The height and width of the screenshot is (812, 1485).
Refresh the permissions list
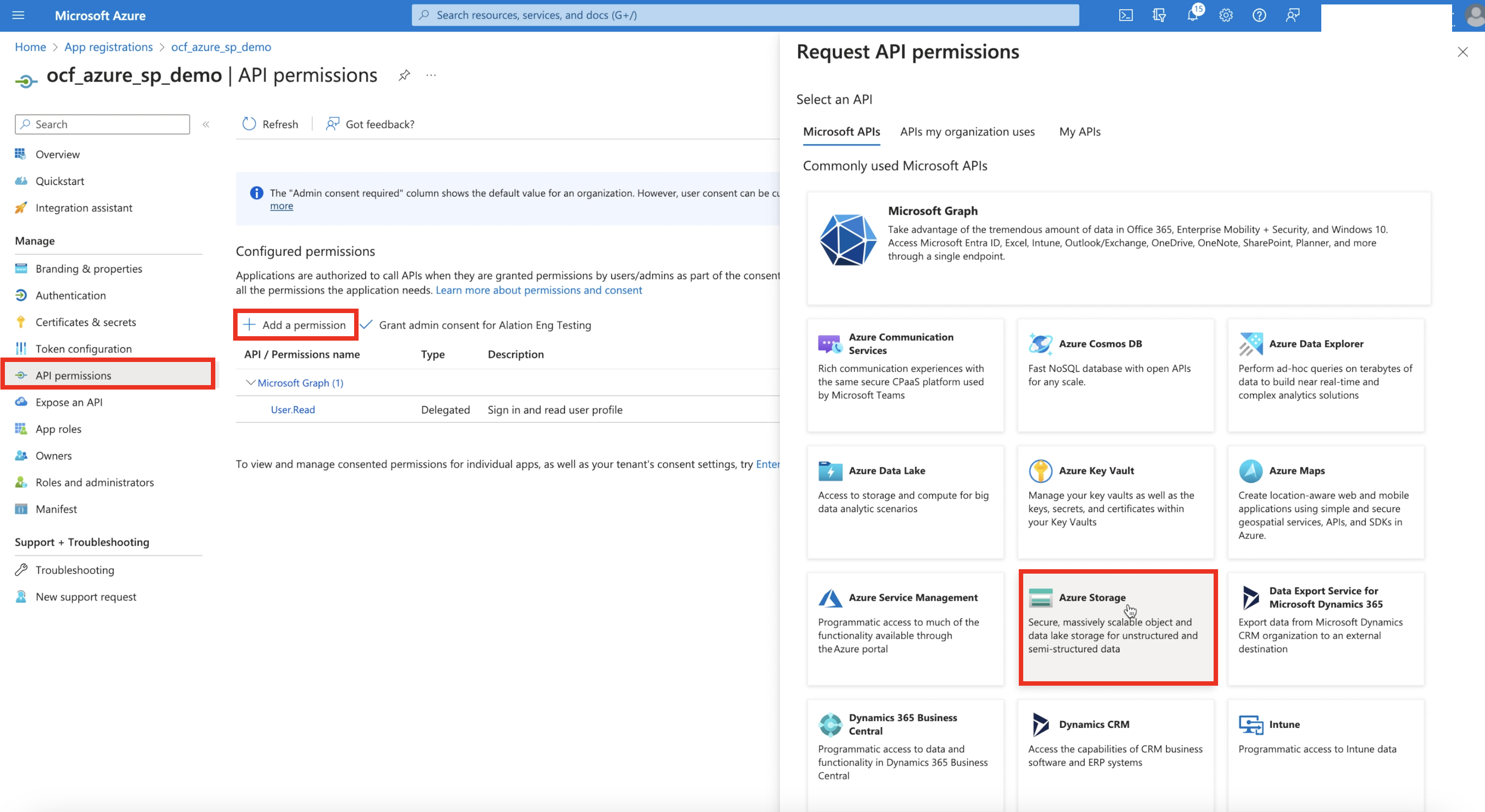point(270,124)
